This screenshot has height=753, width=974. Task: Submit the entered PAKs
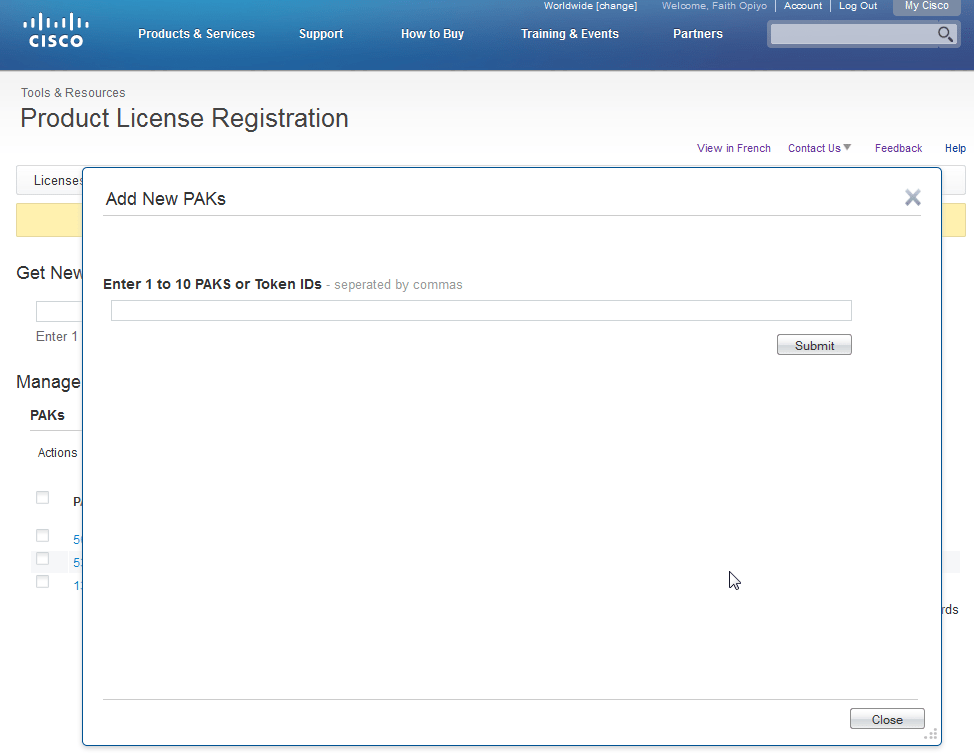[814, 344]
